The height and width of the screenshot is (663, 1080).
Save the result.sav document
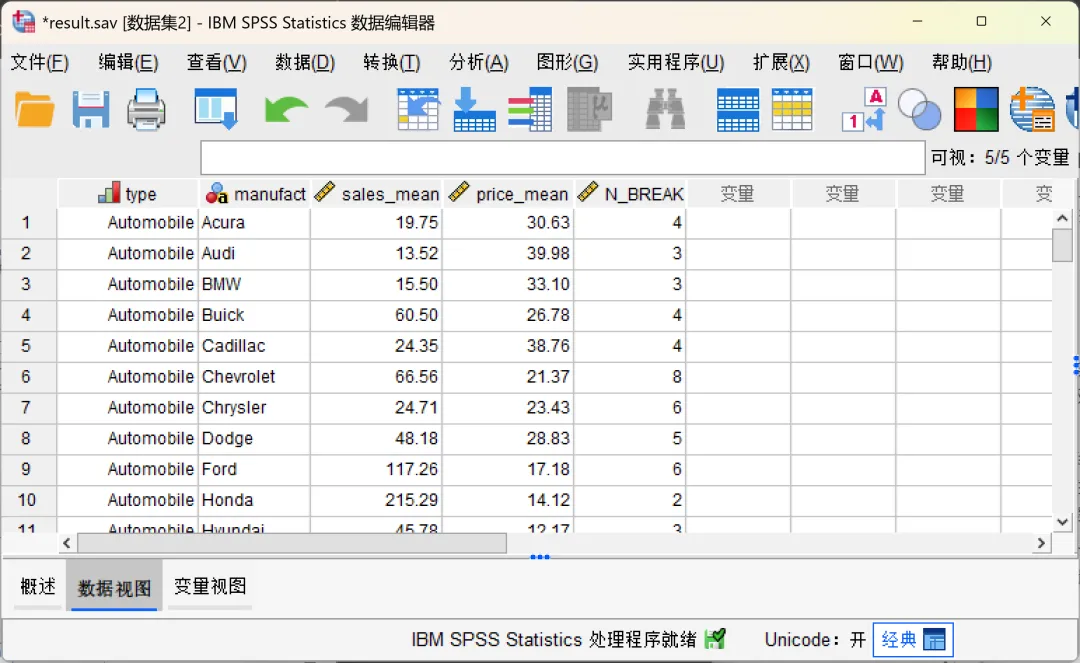(x=90, y=109)
